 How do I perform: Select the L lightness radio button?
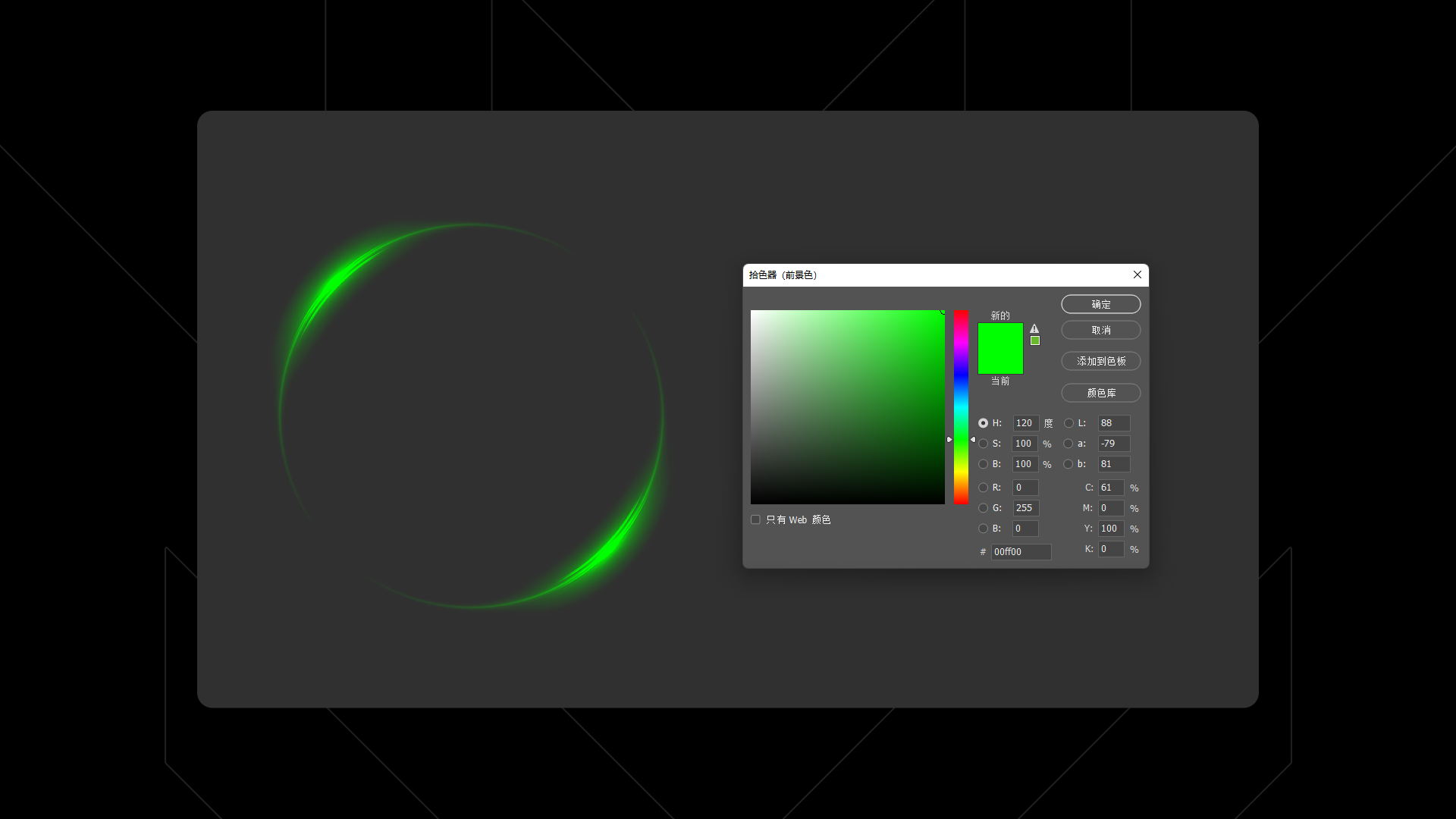(1068, 423)
